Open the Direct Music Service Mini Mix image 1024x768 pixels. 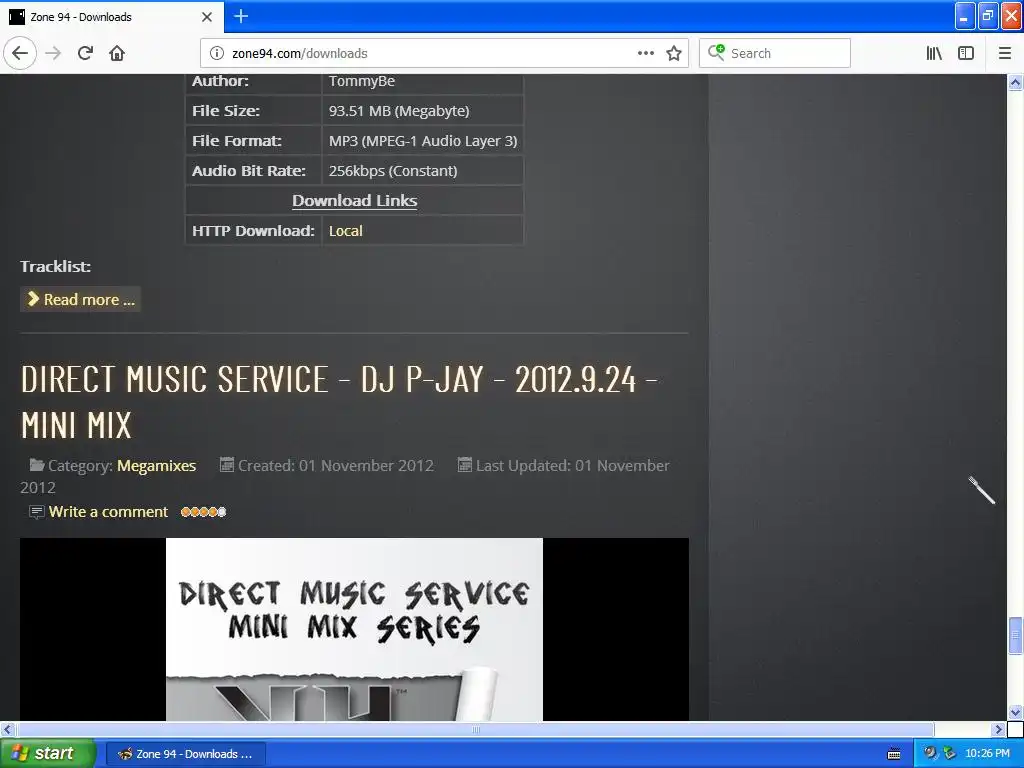tap(354, 630)
